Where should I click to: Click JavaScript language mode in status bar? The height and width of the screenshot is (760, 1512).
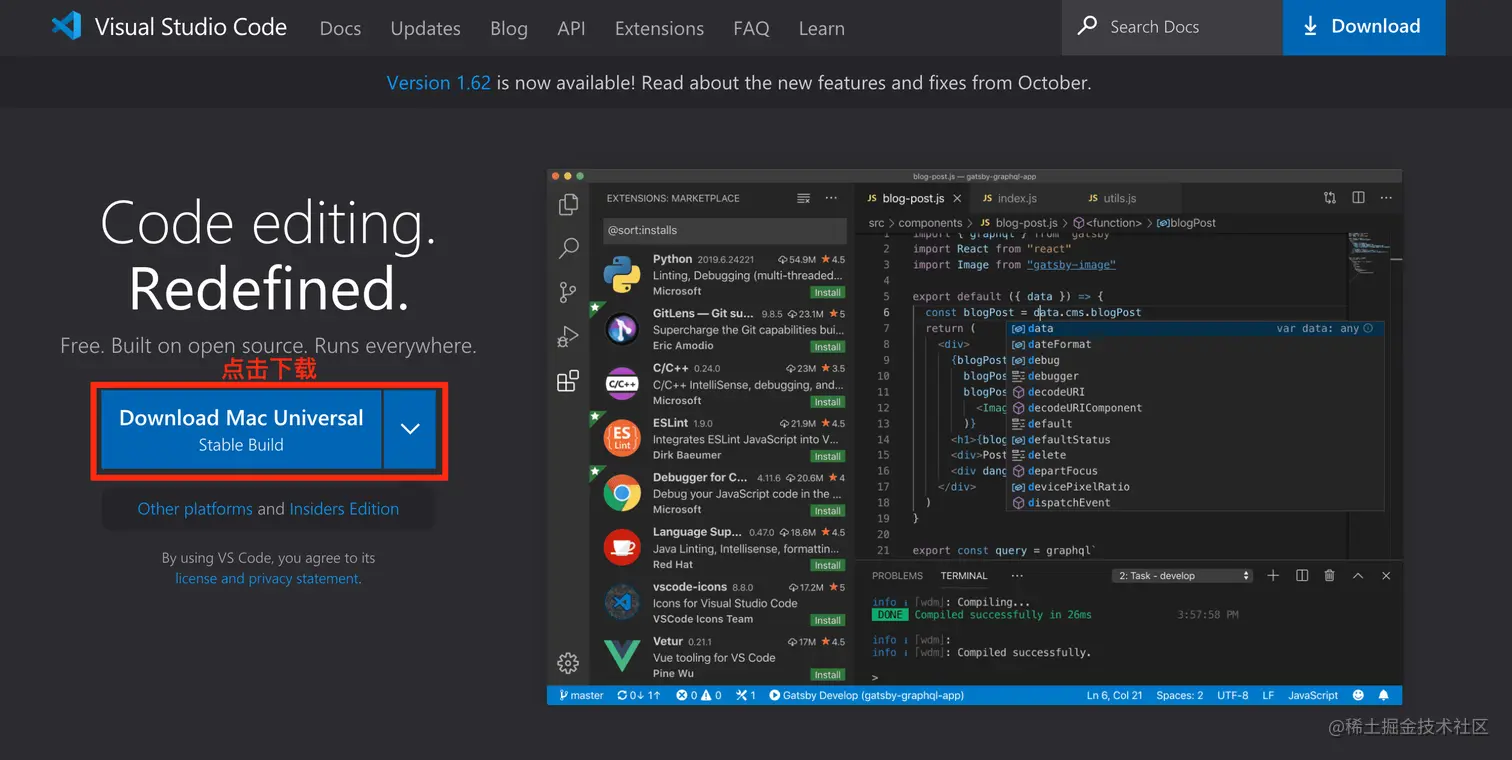coord(1313,695)
